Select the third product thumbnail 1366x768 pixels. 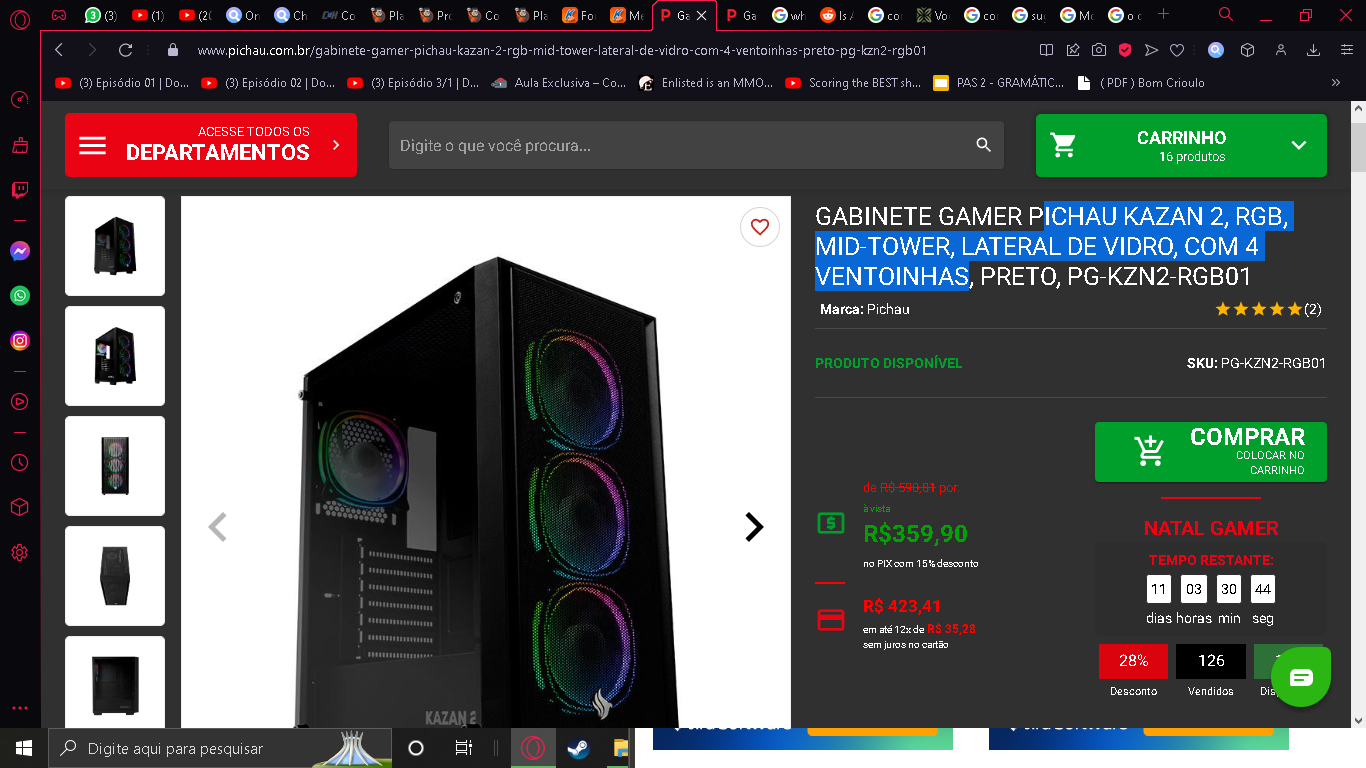pyautogui.click(x=115, y=466)
